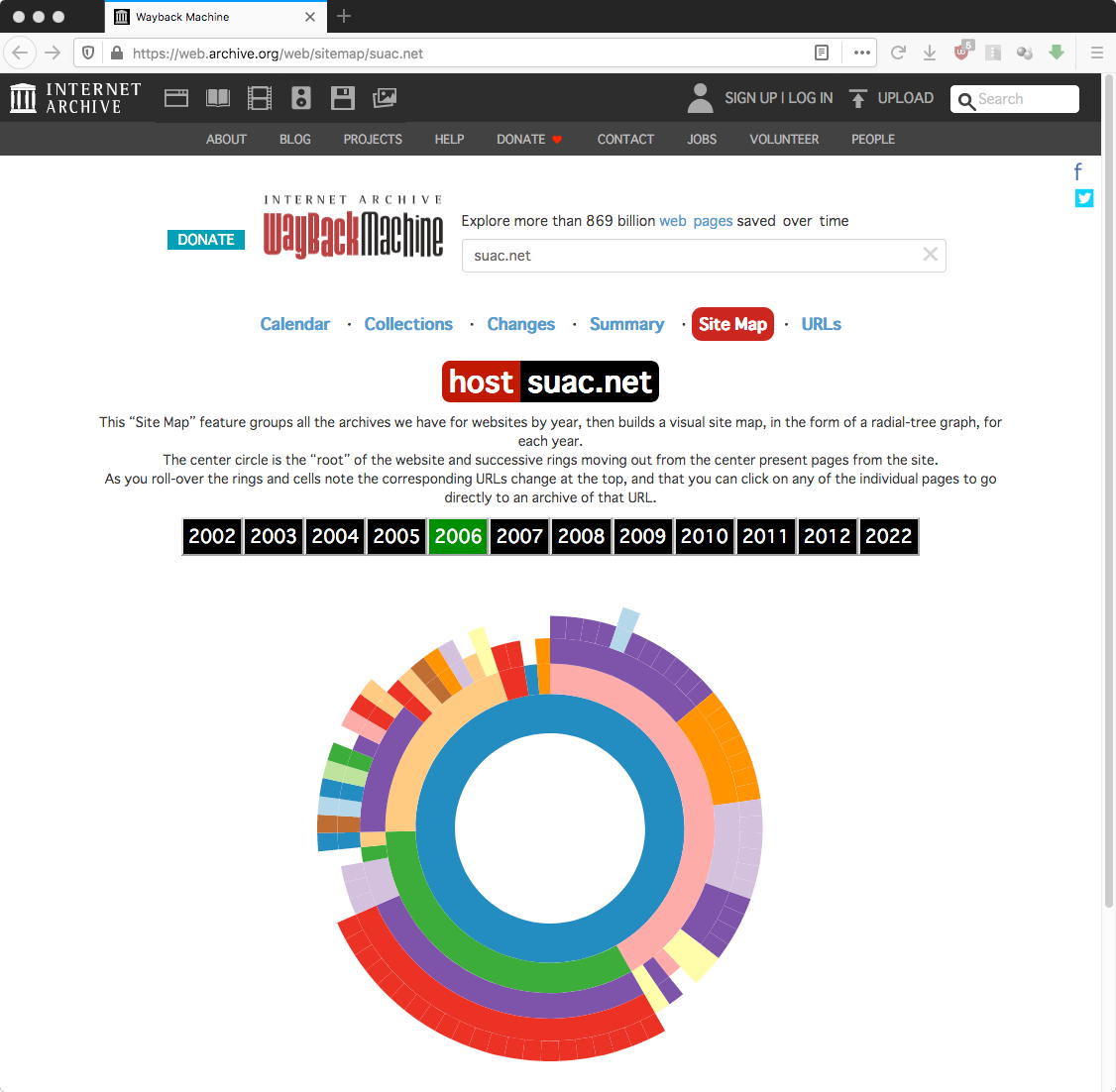Open the HELP nav item

click(x=449, y=140)
